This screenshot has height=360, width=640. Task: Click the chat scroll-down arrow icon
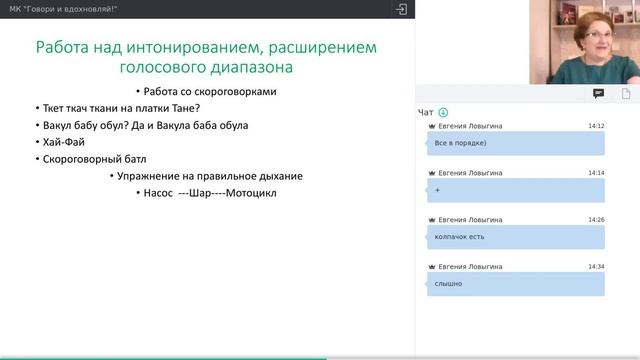(443, 112)
